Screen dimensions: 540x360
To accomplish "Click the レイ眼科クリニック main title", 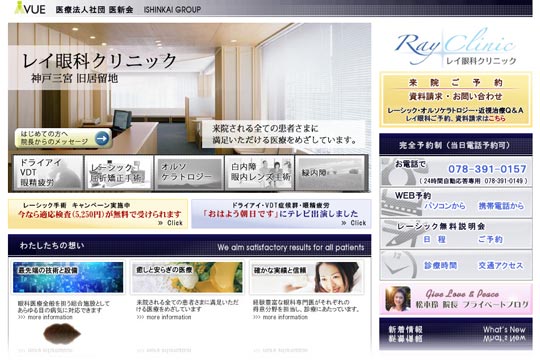I will [x=99, y=61].
